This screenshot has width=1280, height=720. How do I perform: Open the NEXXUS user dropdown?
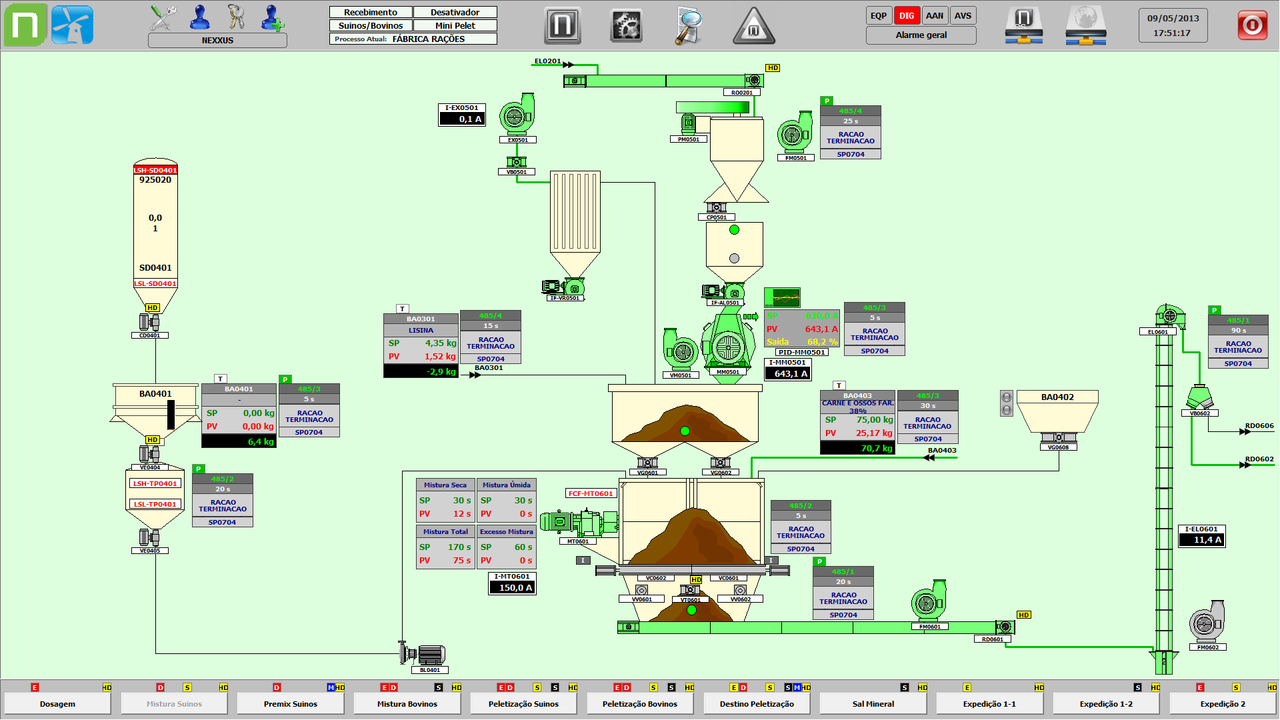point(217,40)
